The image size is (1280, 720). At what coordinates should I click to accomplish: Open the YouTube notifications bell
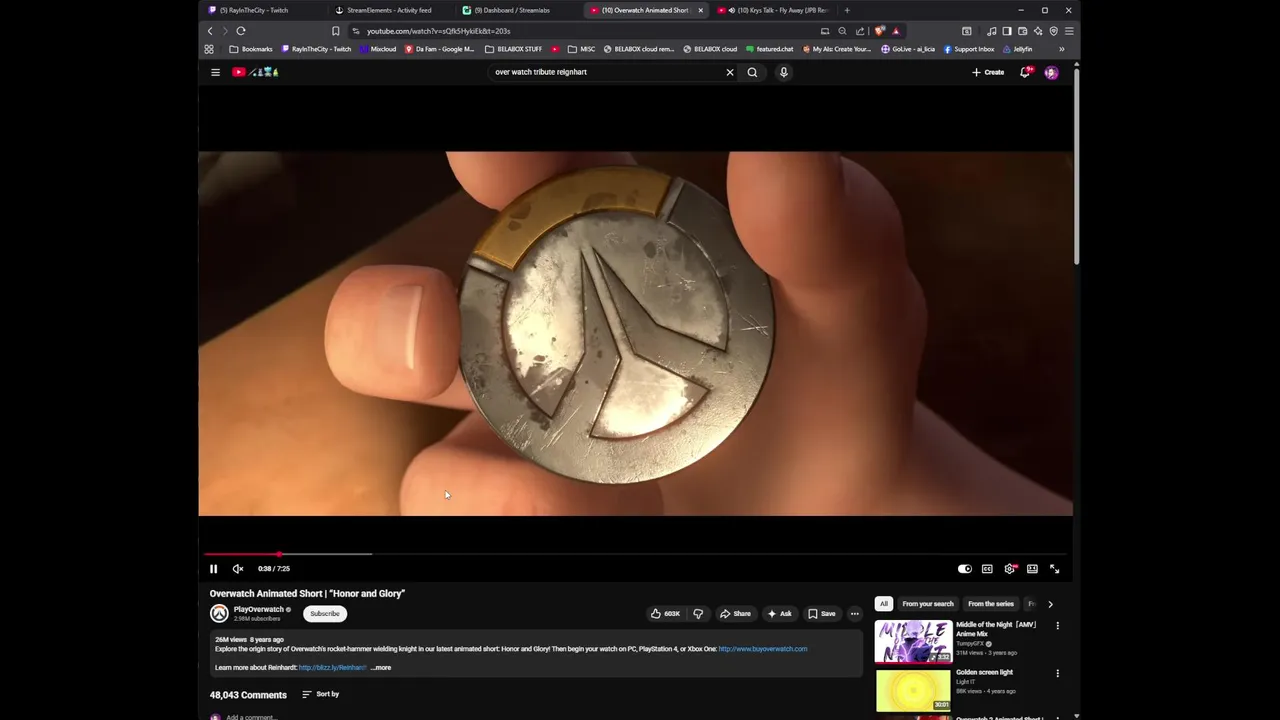coord(1025,72)
